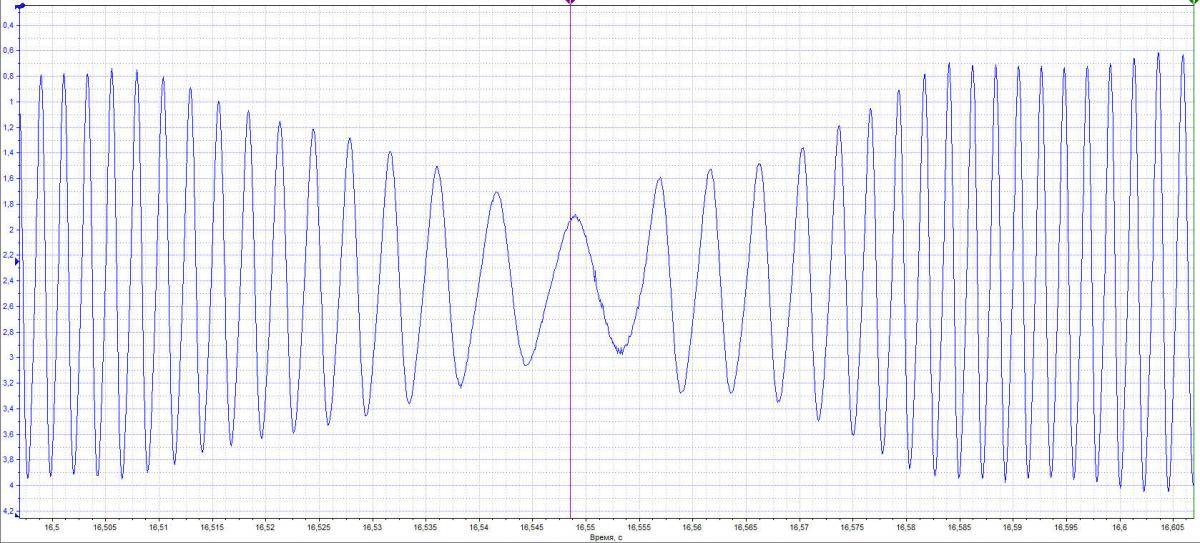Click the 0,4 value on vertical axis

coord(9,24)
